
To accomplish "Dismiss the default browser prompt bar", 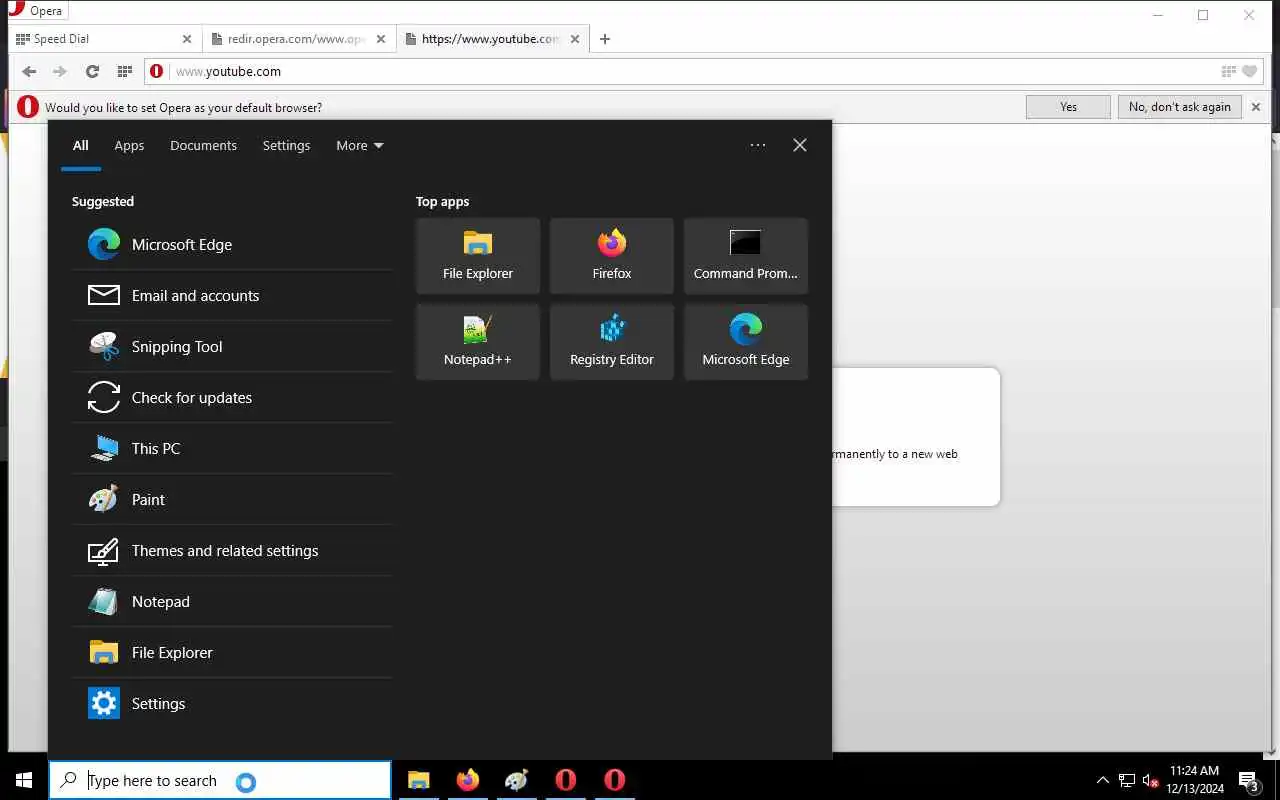I will tap(1256, 107).
